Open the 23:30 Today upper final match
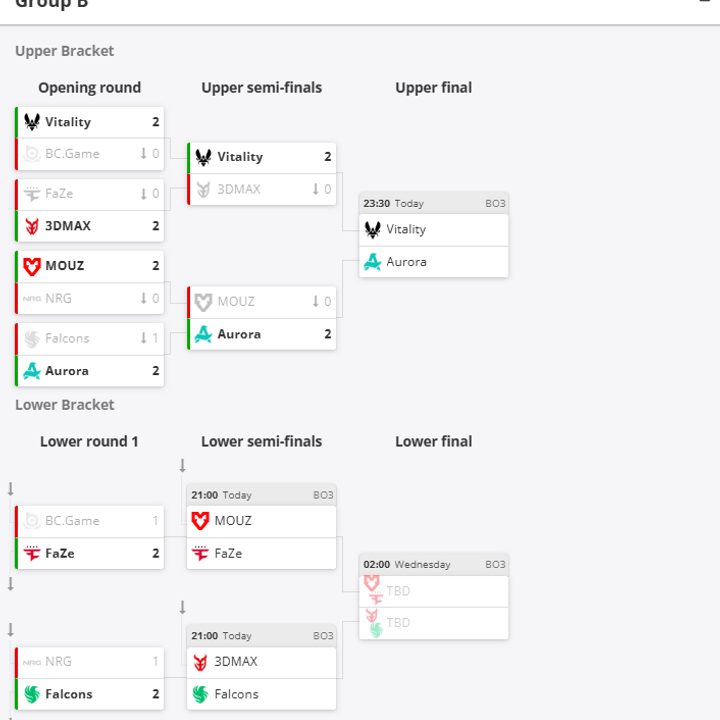The width and height of the screenshot is (720, 720). coord(434,203)
